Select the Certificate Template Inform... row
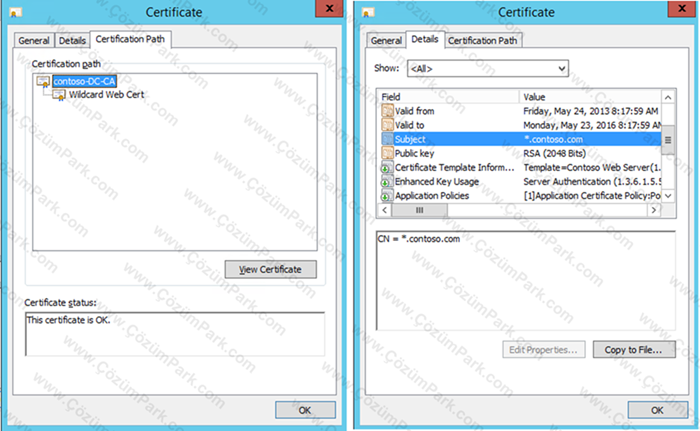 (521, 167)
